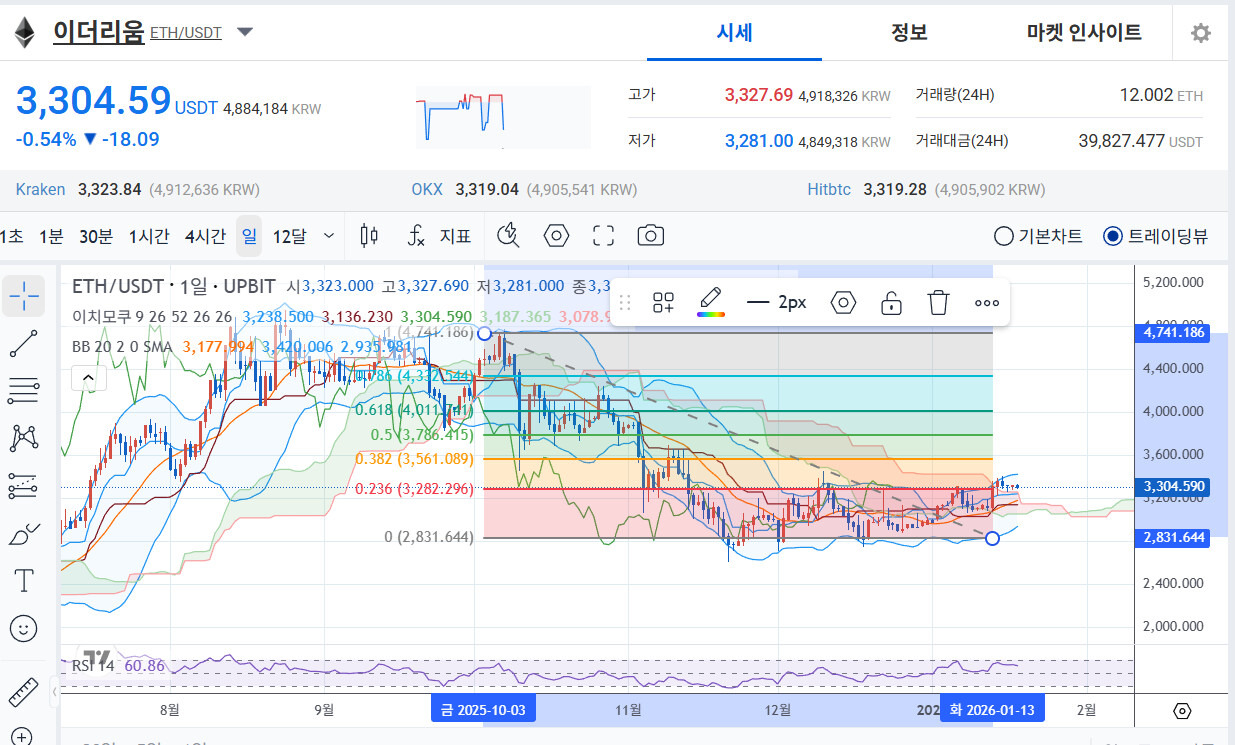Select the crosshair cursor tool
Screen dimensions: 1235x745
tap(24, 295)
